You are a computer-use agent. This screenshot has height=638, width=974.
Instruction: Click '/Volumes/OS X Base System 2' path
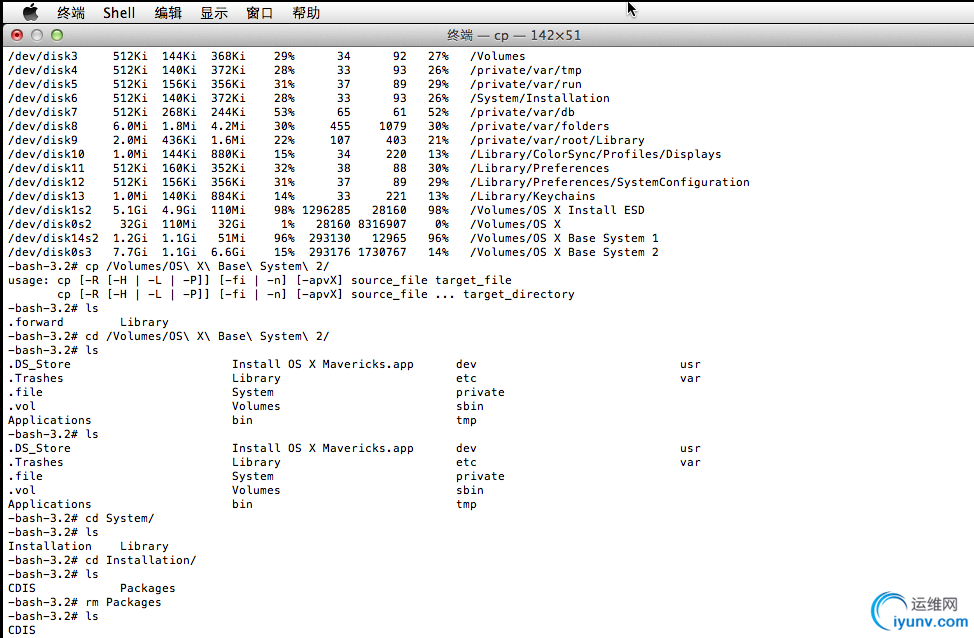point(564,252)
